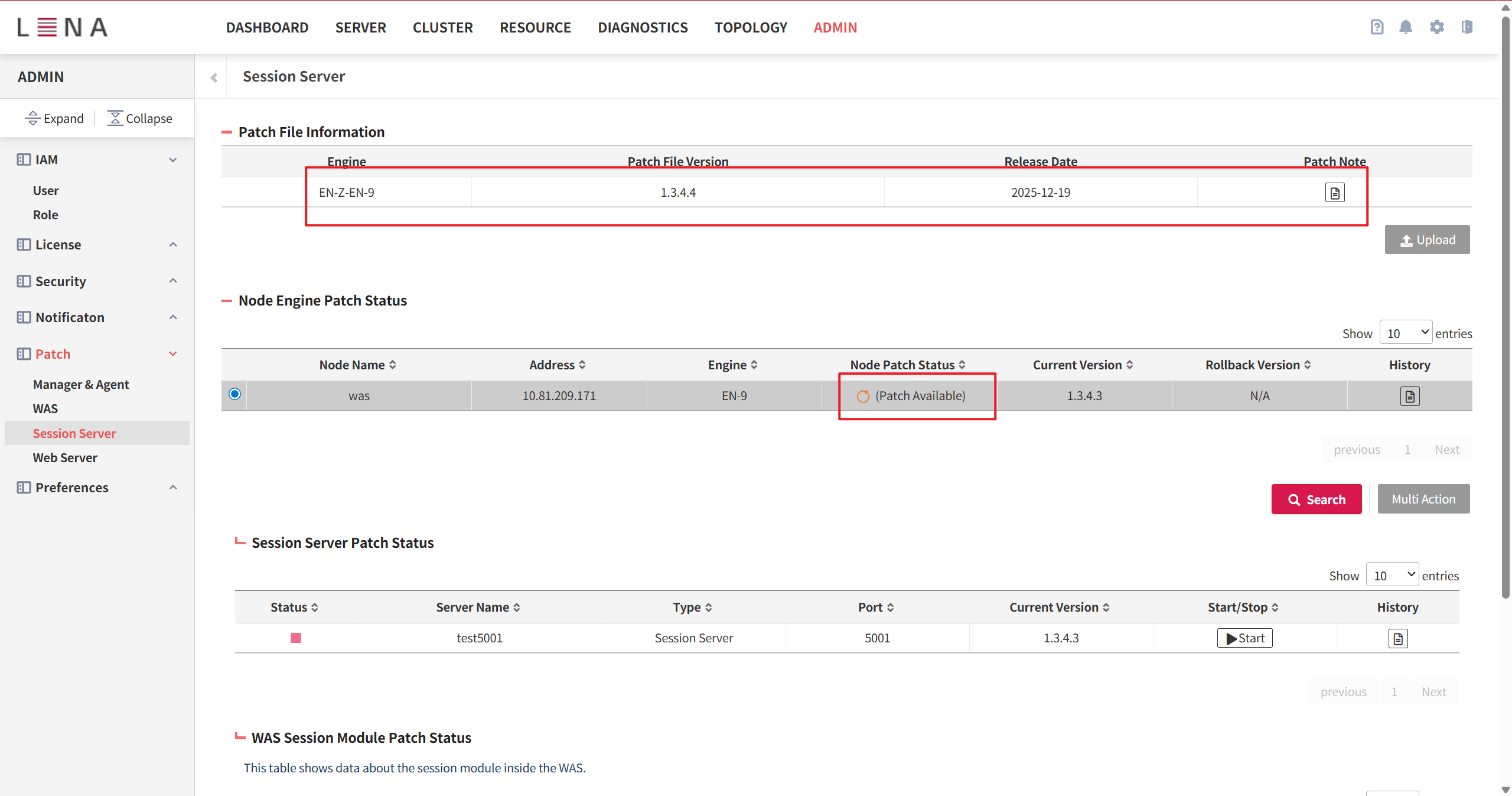Click the page vertical scrollbar
Screen dimensions: 1512x796
1506,307
